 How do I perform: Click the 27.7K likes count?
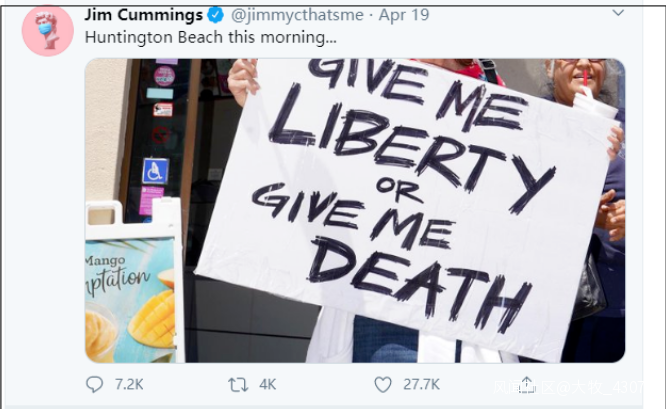(421, 385)
